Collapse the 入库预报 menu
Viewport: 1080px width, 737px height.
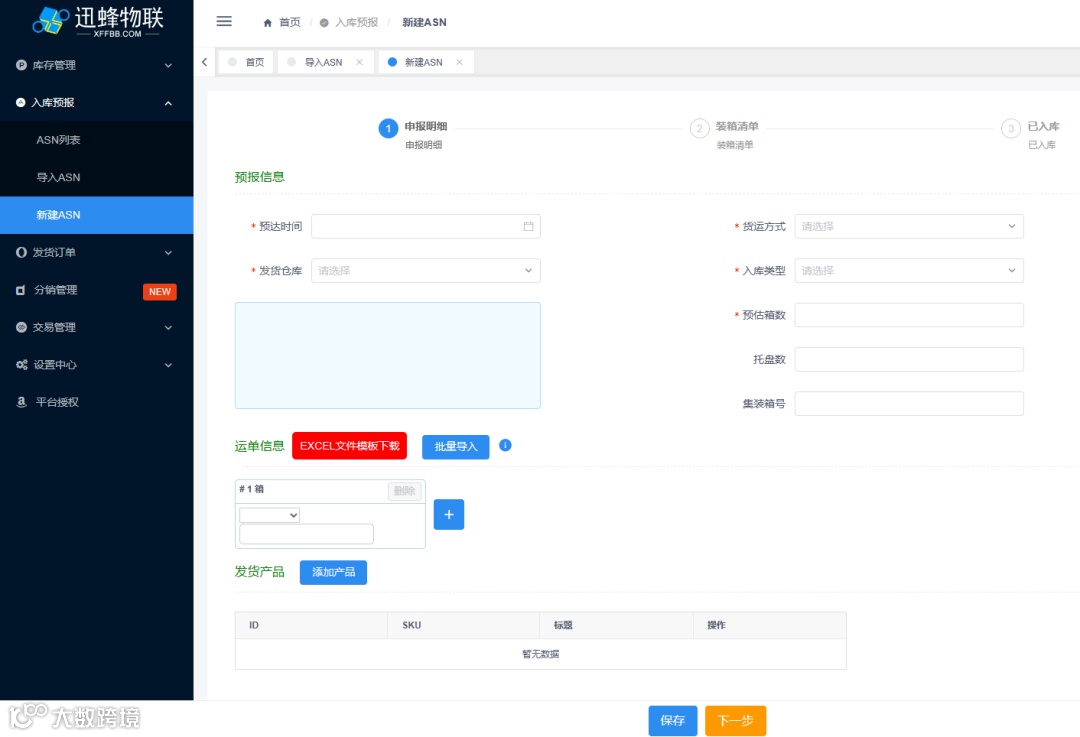[168, 103]
